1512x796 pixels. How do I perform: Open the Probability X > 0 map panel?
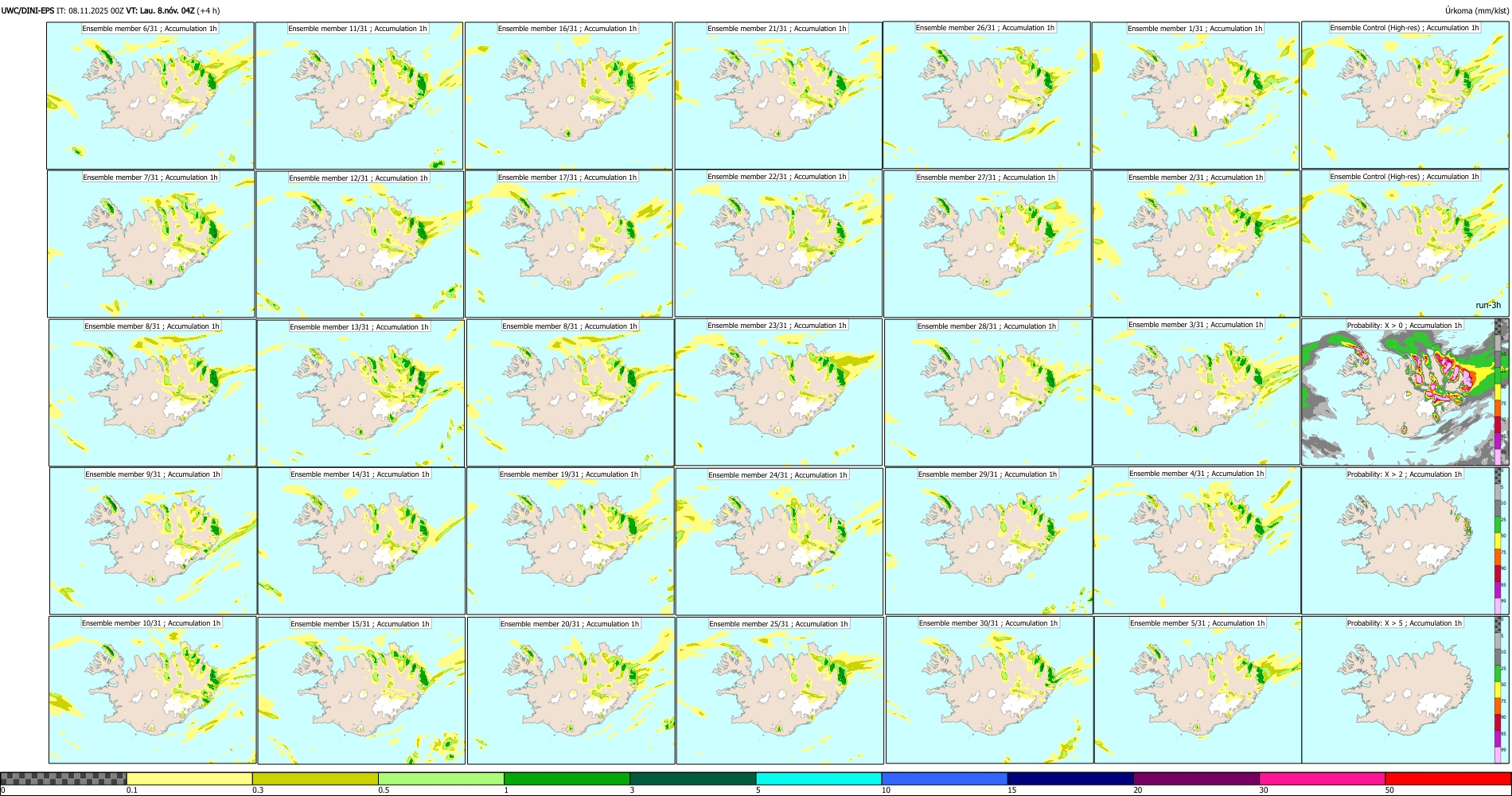point(1405,392)
